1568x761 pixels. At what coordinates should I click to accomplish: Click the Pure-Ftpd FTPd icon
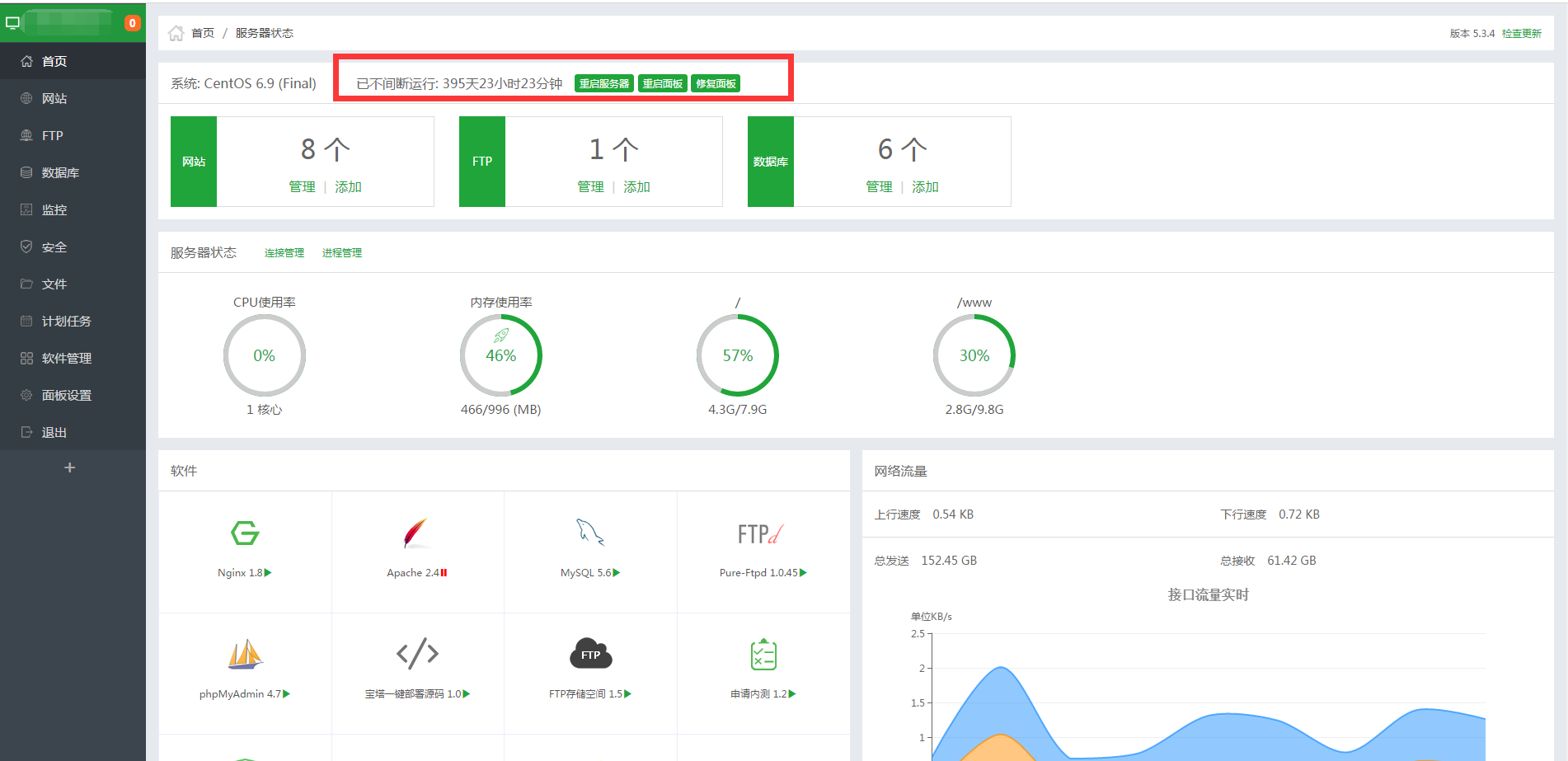coord(761,534)
